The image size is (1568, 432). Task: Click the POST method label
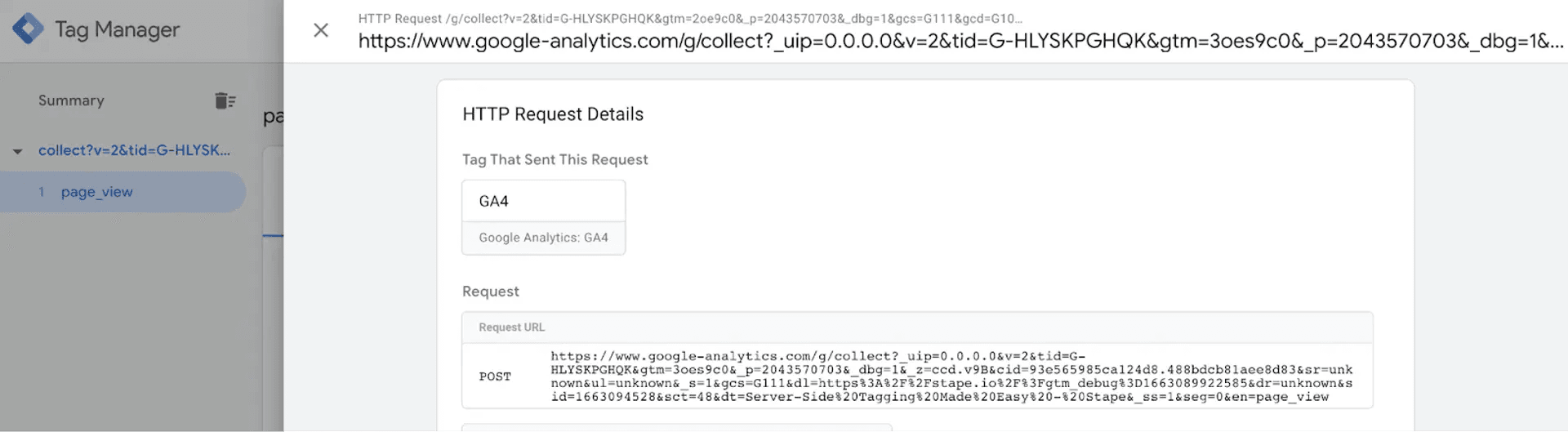pos(495,376)
